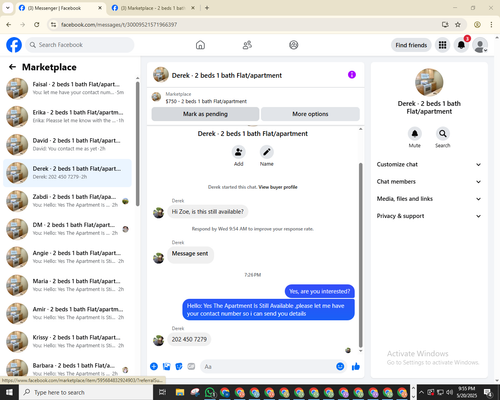The image size is (500, 400).
Task: Open the account profile menu
Action: pos(480,45)
